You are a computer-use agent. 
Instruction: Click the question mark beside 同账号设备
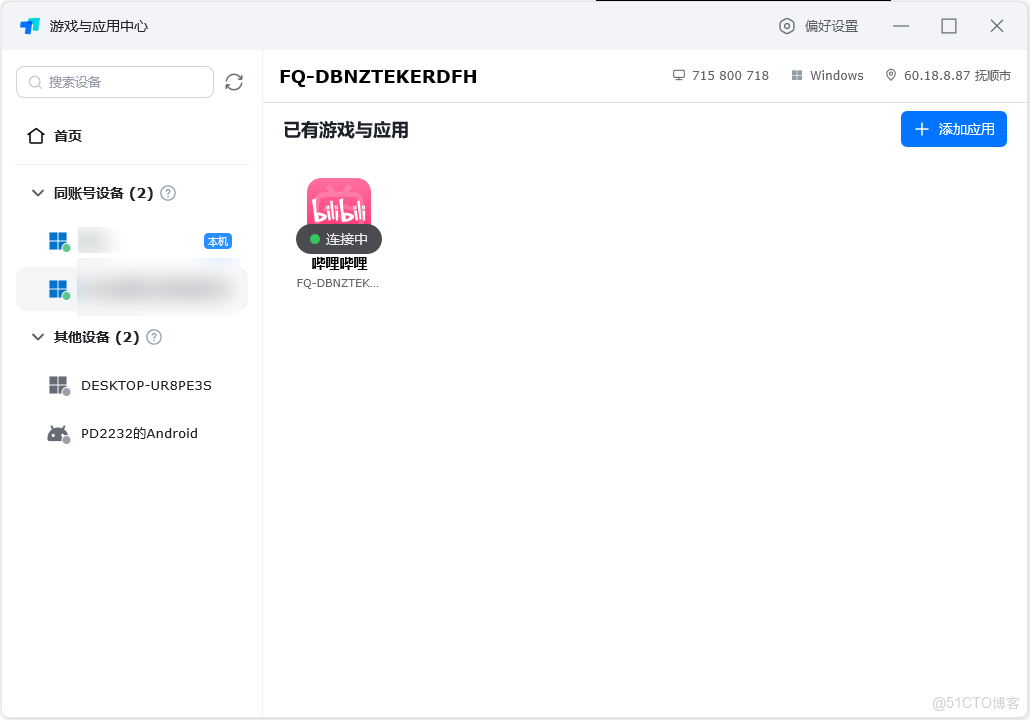coord(167,193)
